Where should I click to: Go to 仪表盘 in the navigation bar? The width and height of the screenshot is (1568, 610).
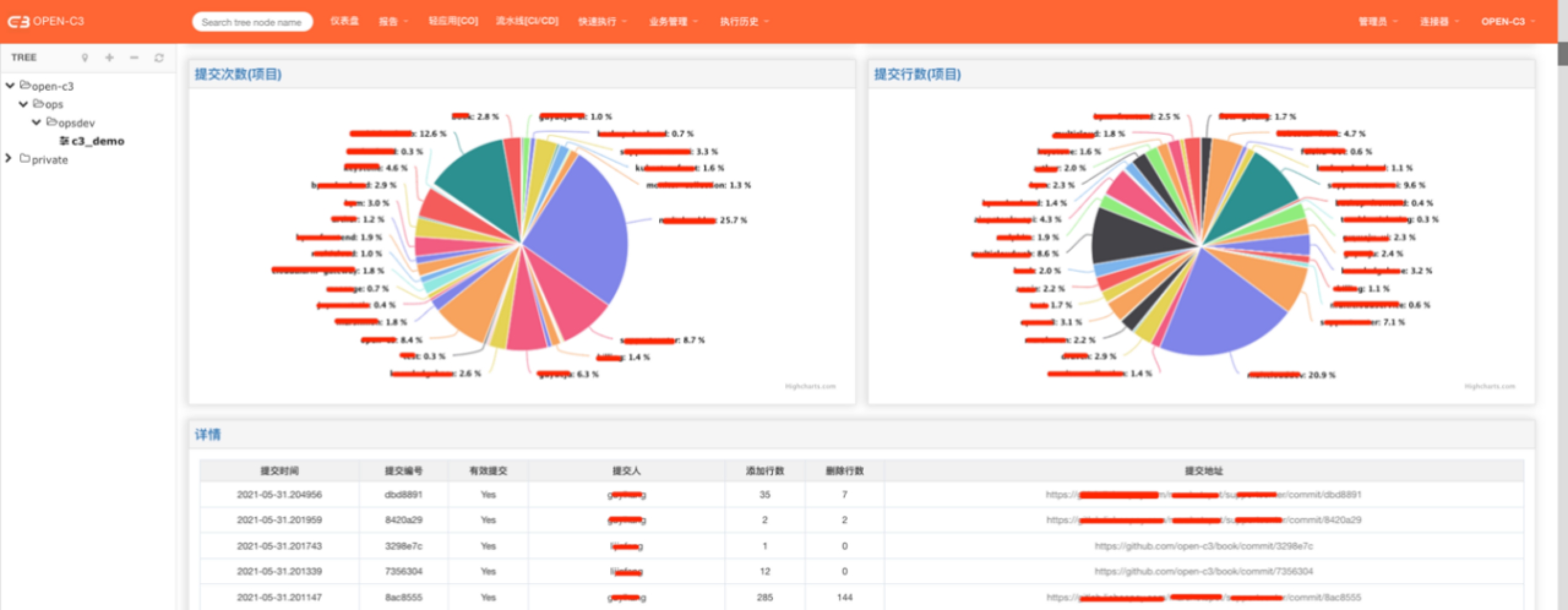(344, 21)
